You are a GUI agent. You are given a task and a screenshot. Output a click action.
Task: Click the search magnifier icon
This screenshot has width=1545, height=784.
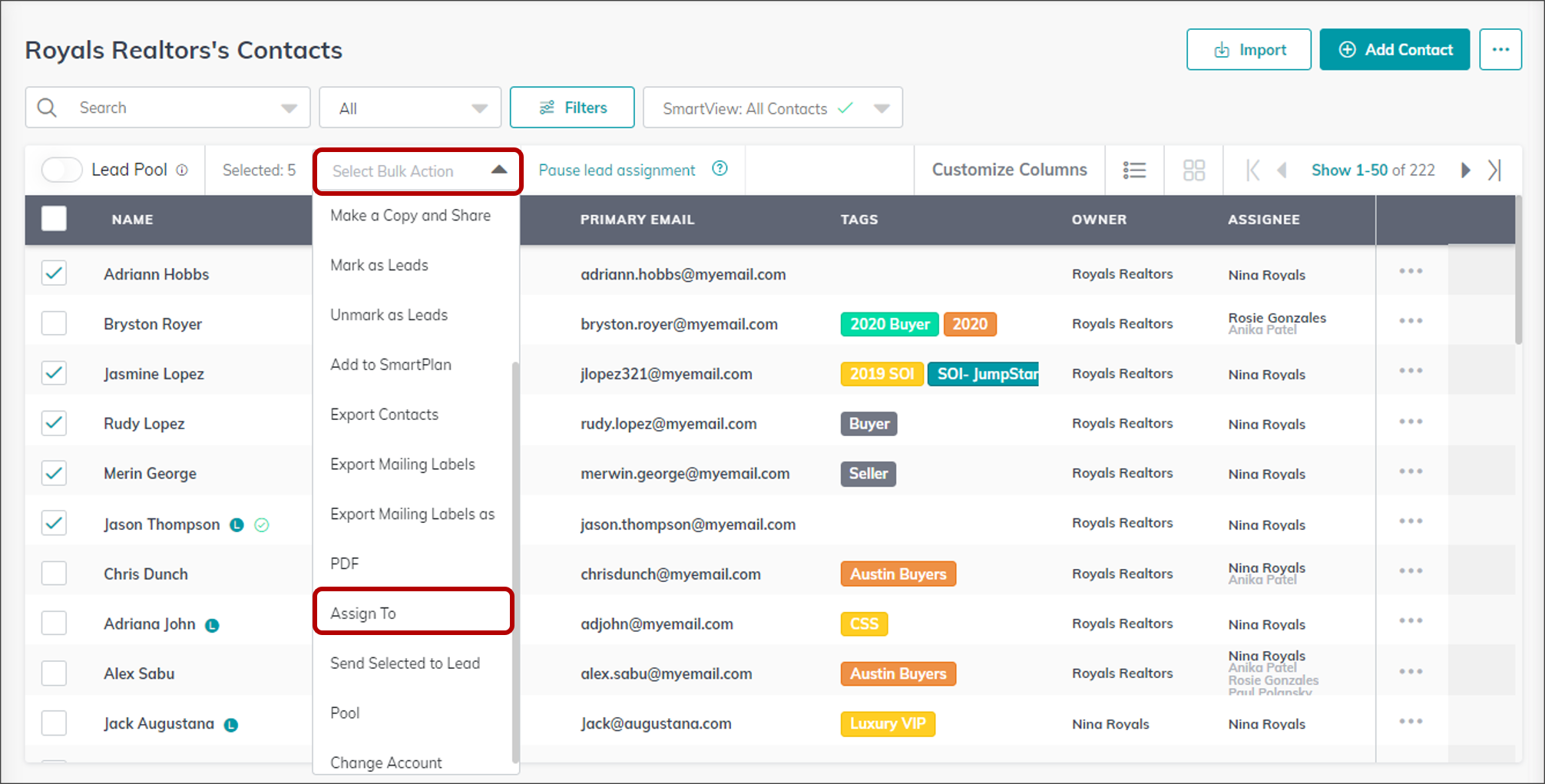pos(47,108)
